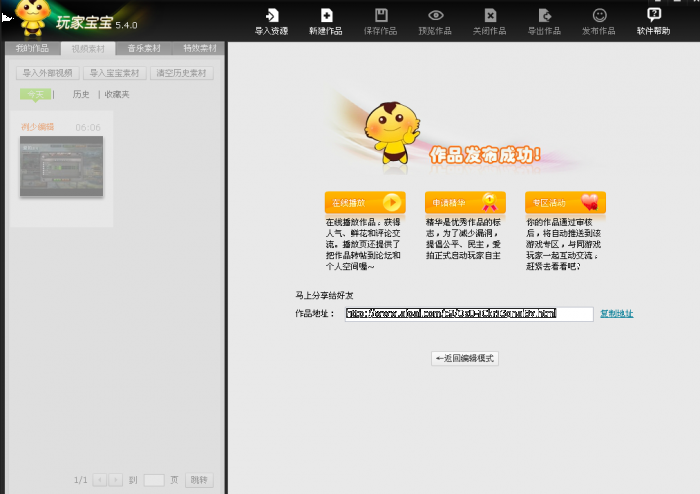This screenshot has width=700, height=494.
Task: Click the 关闭作品 icon
Action: click(490, 16)
